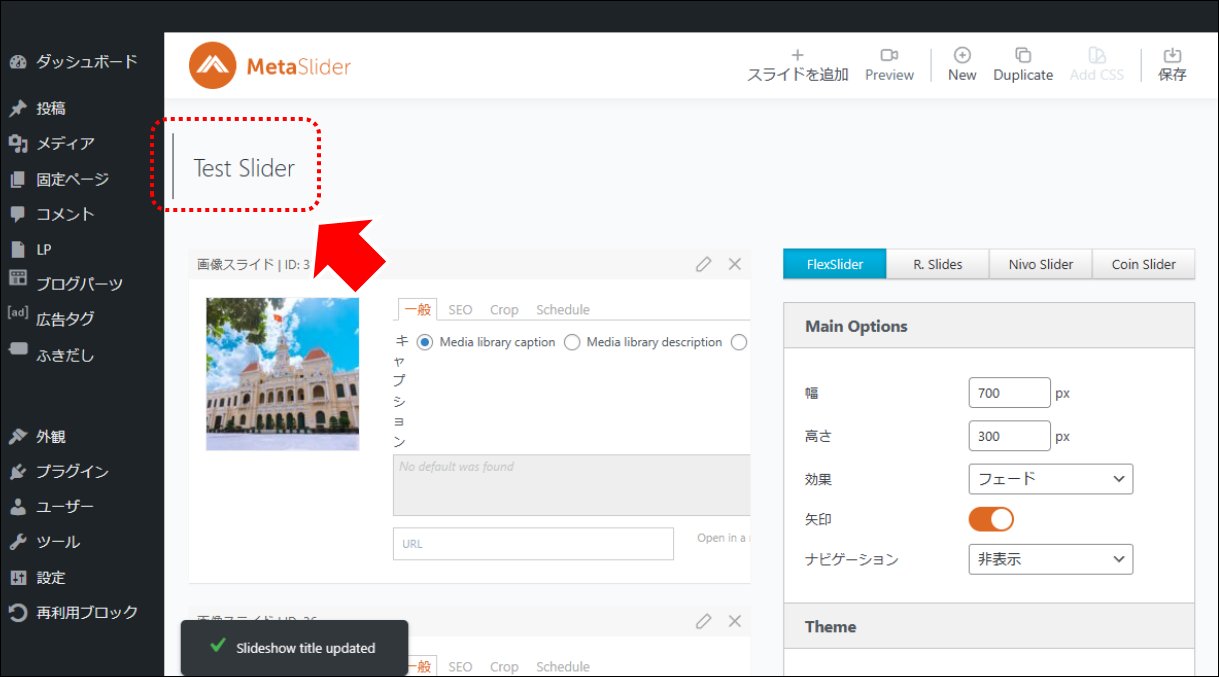Select the Coin Slider tab
This screenshot has width=1219, height=677.
[1144, 264]
